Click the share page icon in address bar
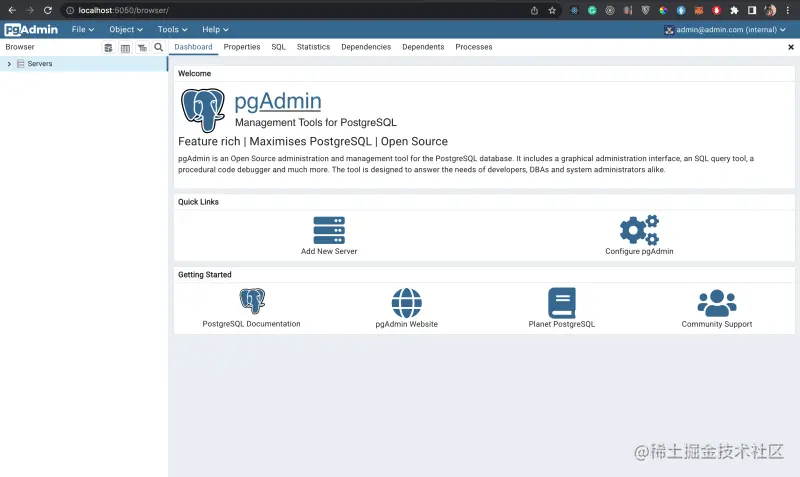 coord(534,10)
